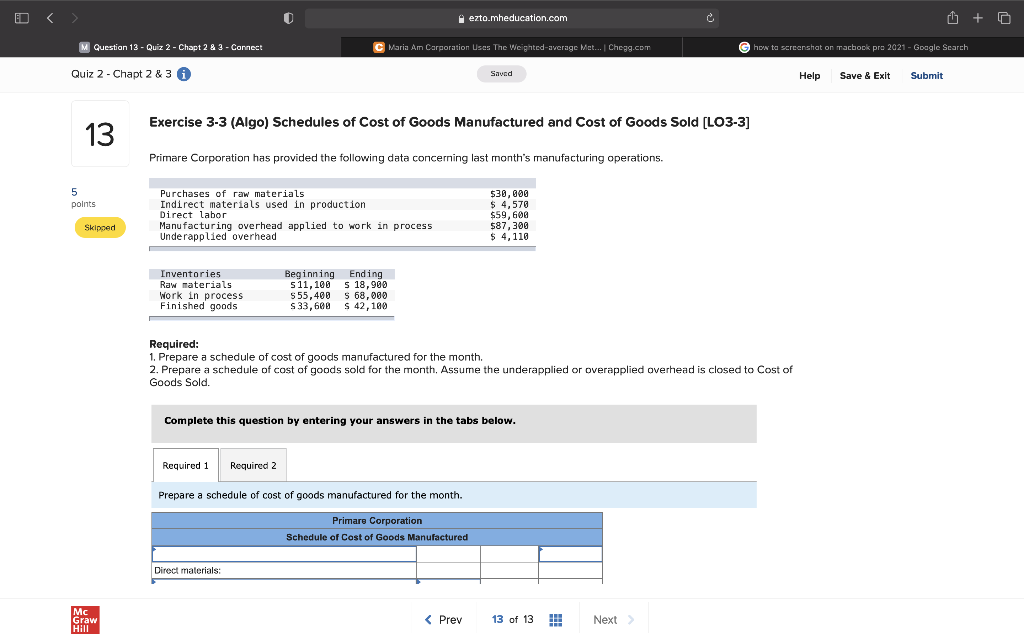Image resolution: width=1024 pixels, height=640 pixels.
Task: Open the question navigator grid icon
Action: pyautogui.click(x=556, y=619)
